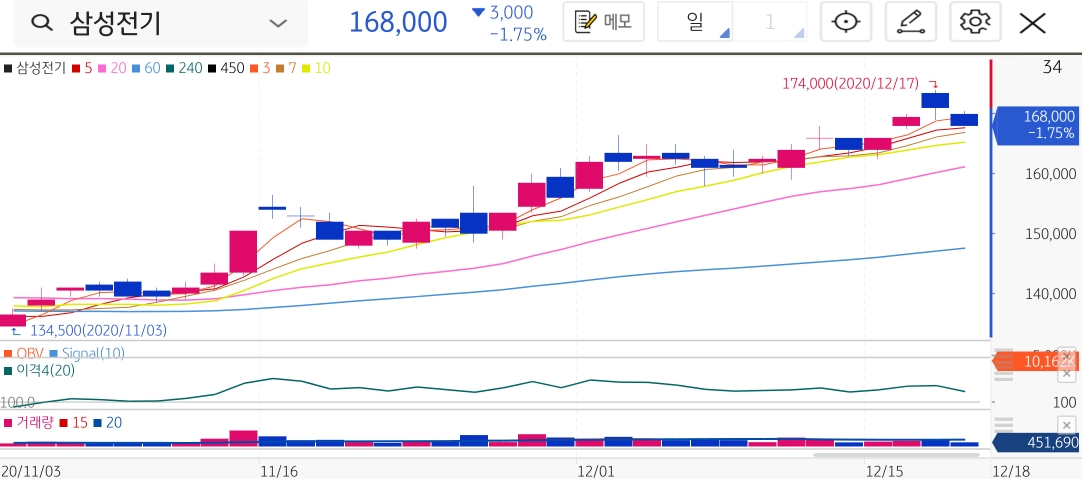Click the orange OBV value tag 10,162K

[1034, 360]
